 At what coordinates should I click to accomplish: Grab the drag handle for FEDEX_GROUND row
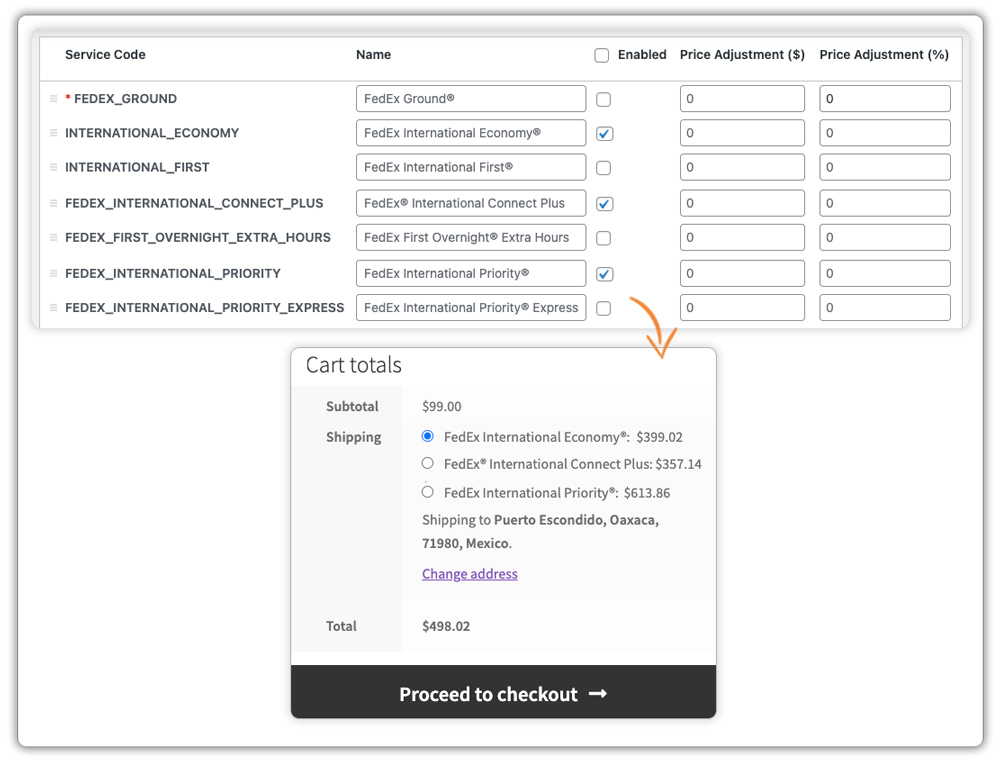point(54,99)
